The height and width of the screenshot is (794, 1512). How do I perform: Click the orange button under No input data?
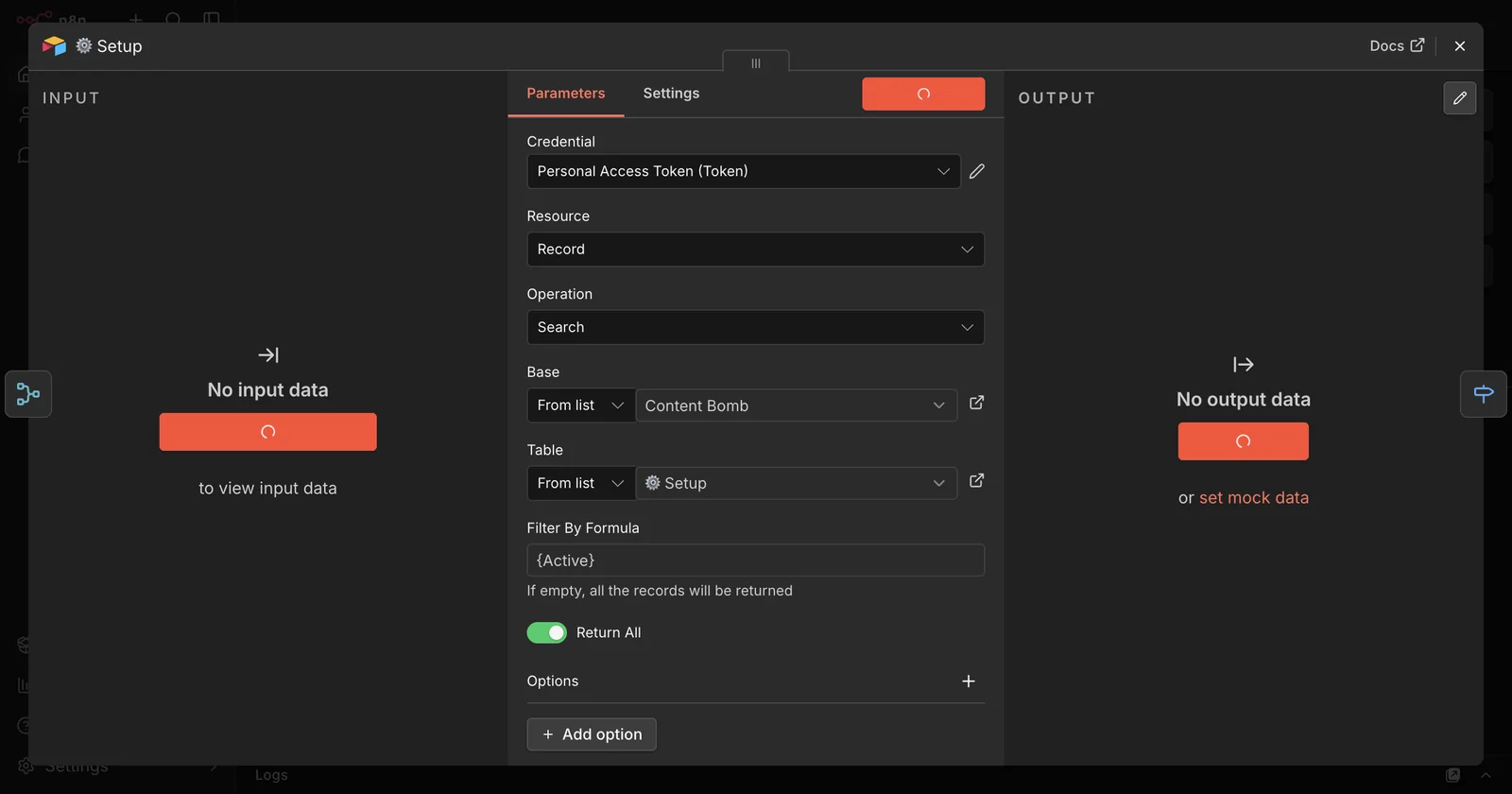pos(268,432)
